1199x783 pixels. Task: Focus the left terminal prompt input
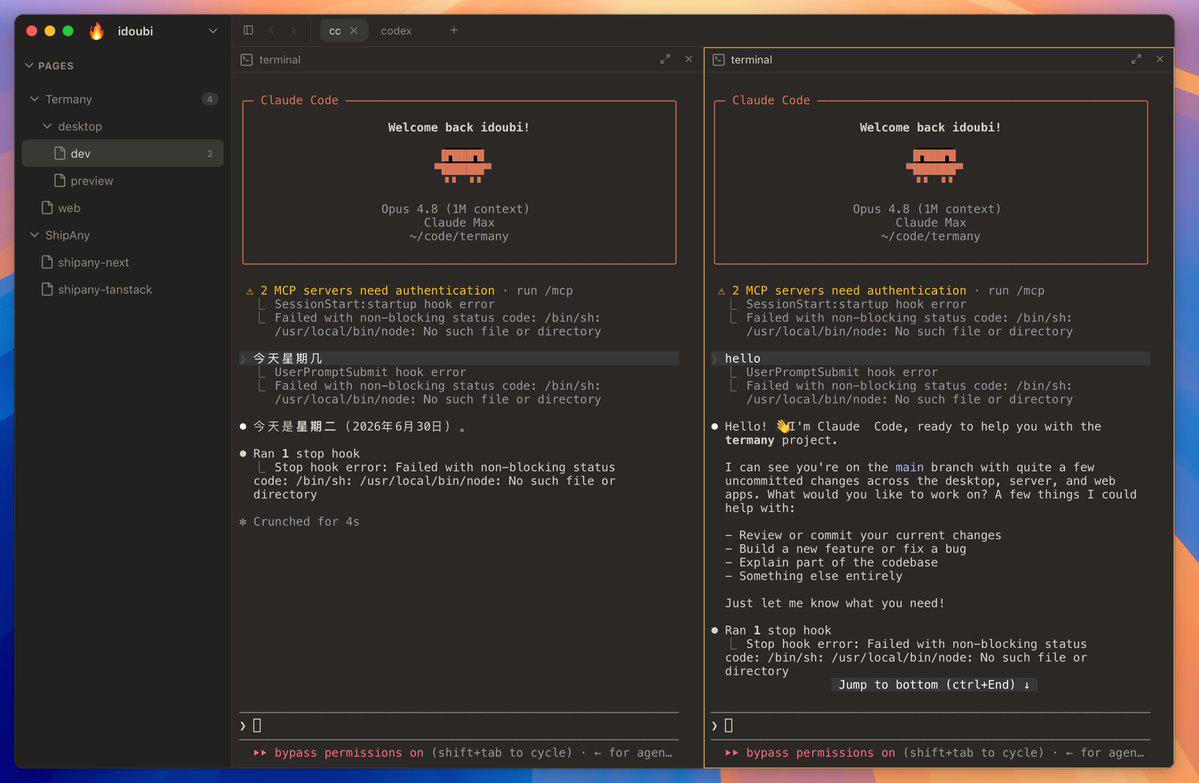459,726
